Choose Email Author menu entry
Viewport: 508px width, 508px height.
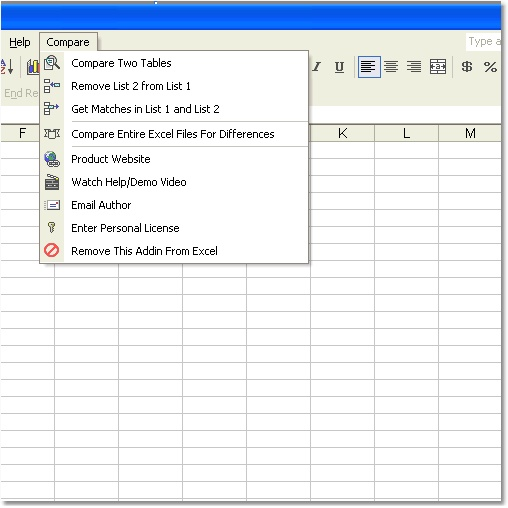tap(174, 205)
